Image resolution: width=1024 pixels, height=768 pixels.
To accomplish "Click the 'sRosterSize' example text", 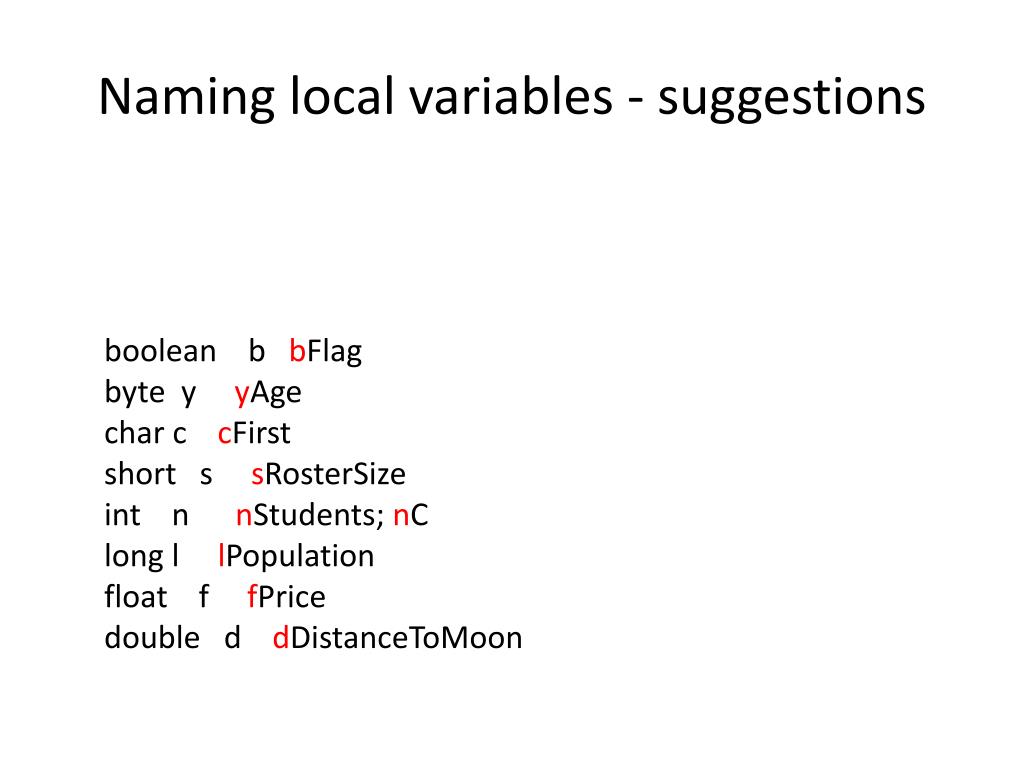I will 328,475.
